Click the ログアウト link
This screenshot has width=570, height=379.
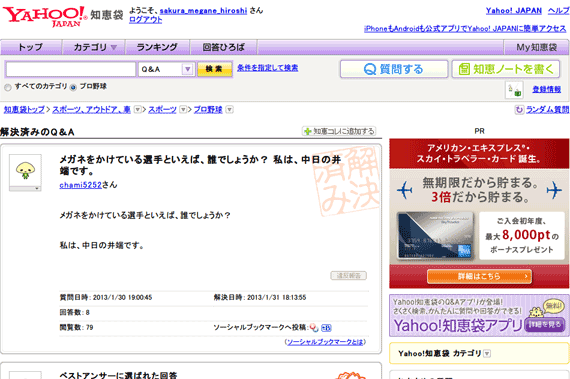[x=145, y=20]
